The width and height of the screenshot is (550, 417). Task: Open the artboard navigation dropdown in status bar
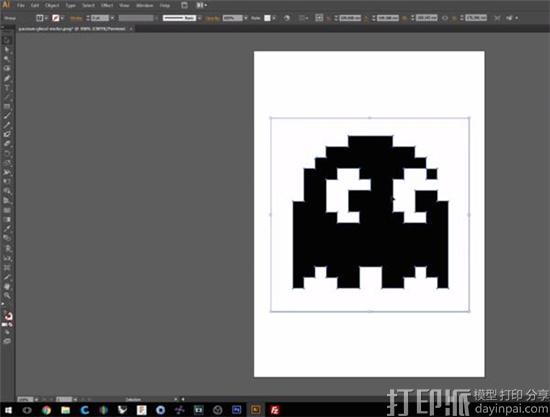tap(75, 399)
